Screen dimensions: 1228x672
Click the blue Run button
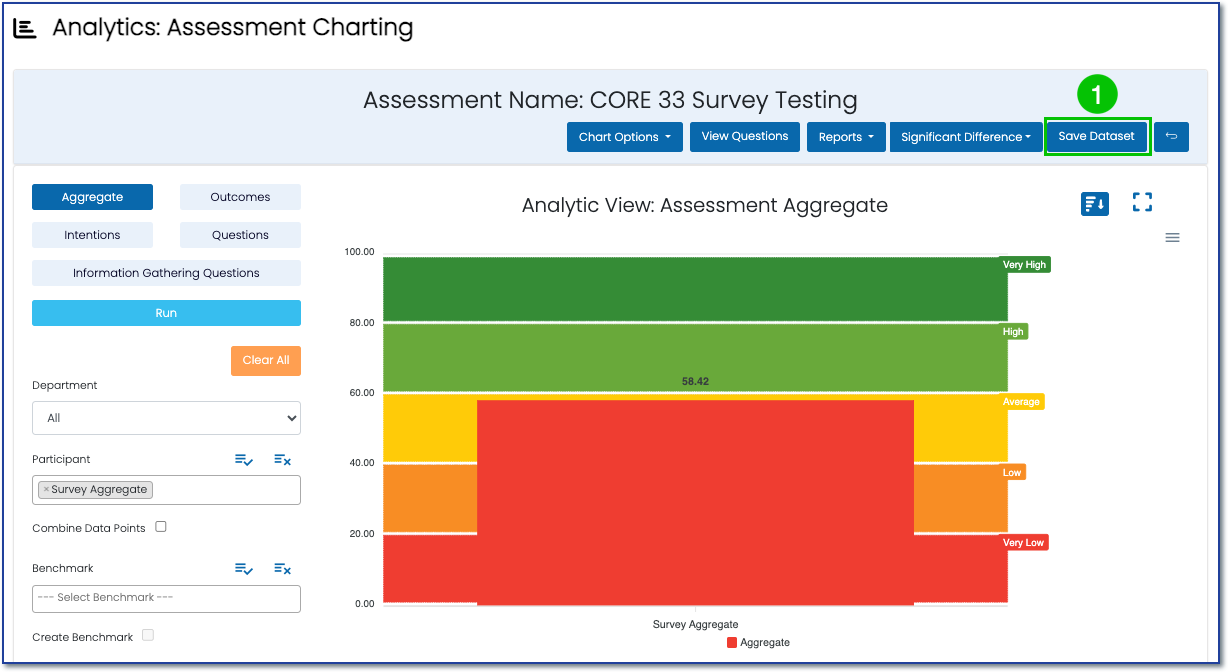[x=166, y=313]
